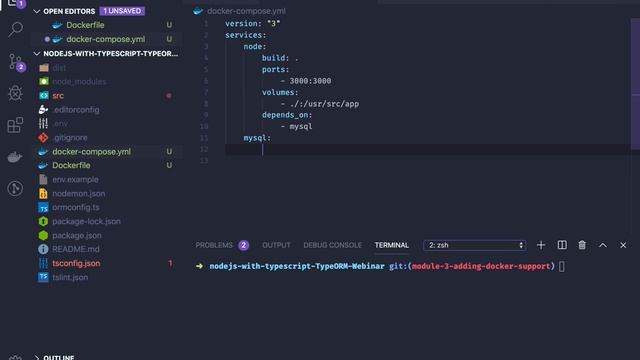Click the editor minimap scrollbar
The image size is (640, 360).
tap(635, 84)
